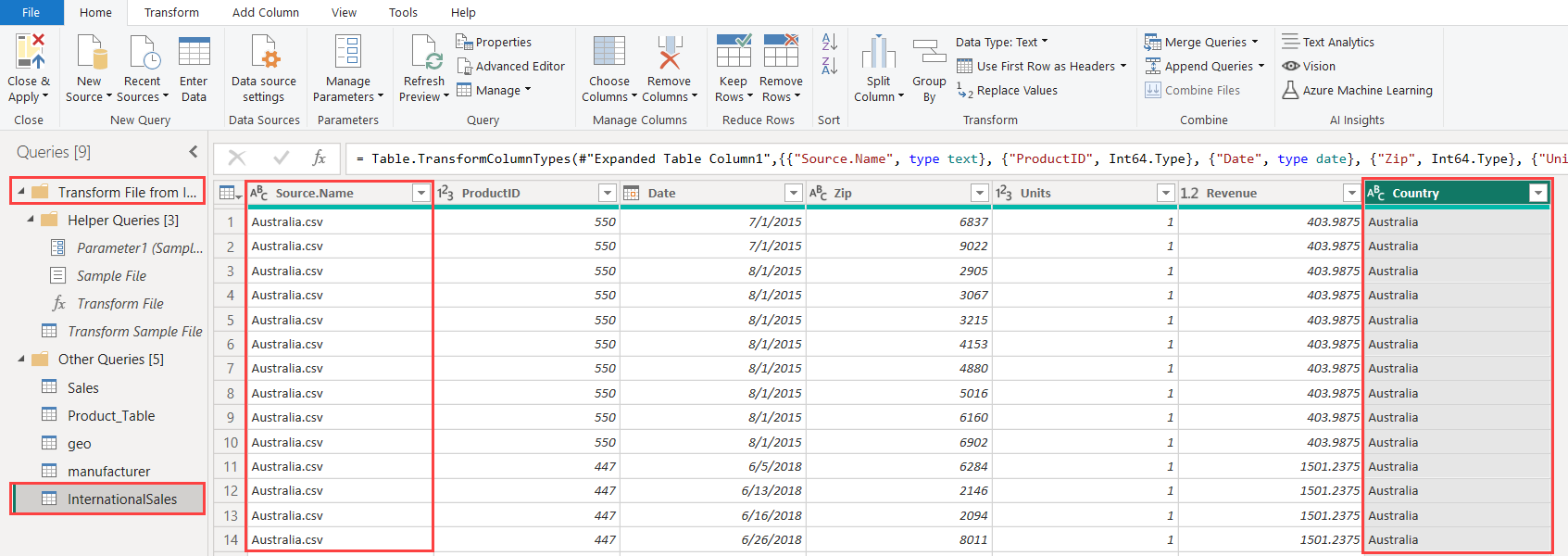Select the Product_Table query
Screen dimensions: 1568x556
click(111, 416)
